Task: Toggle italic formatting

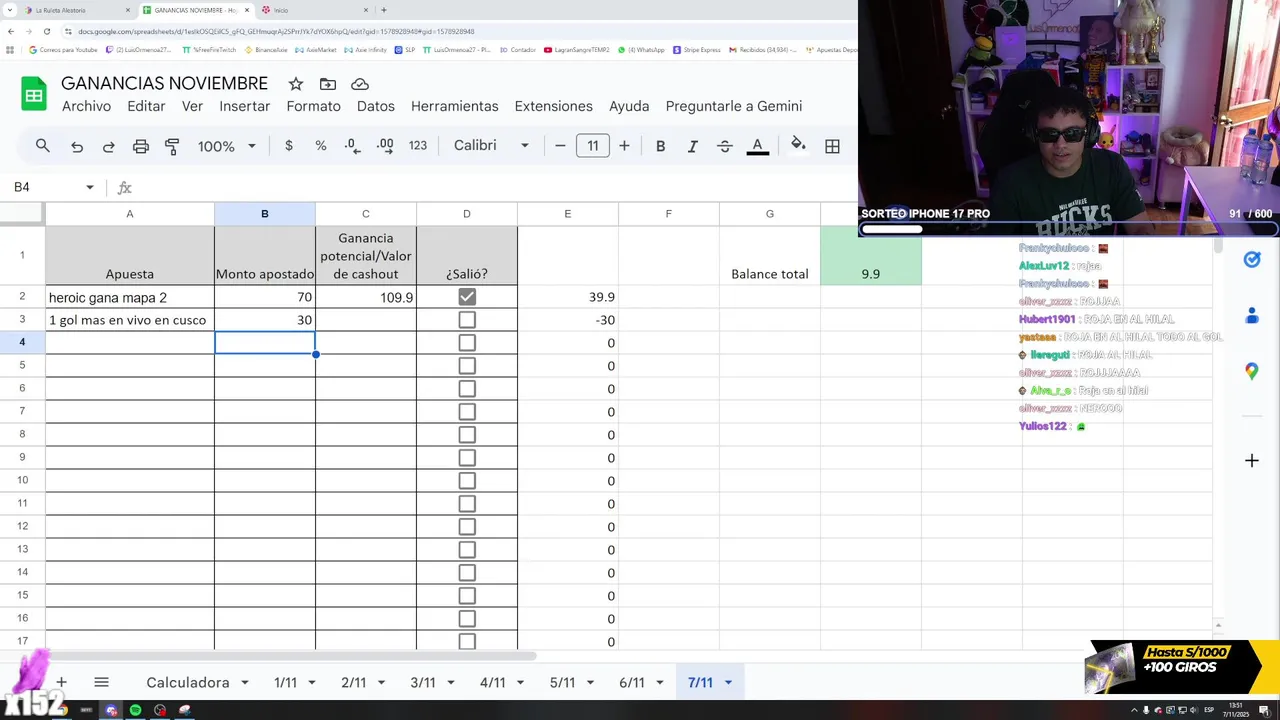Action: [x=692, y=146]
